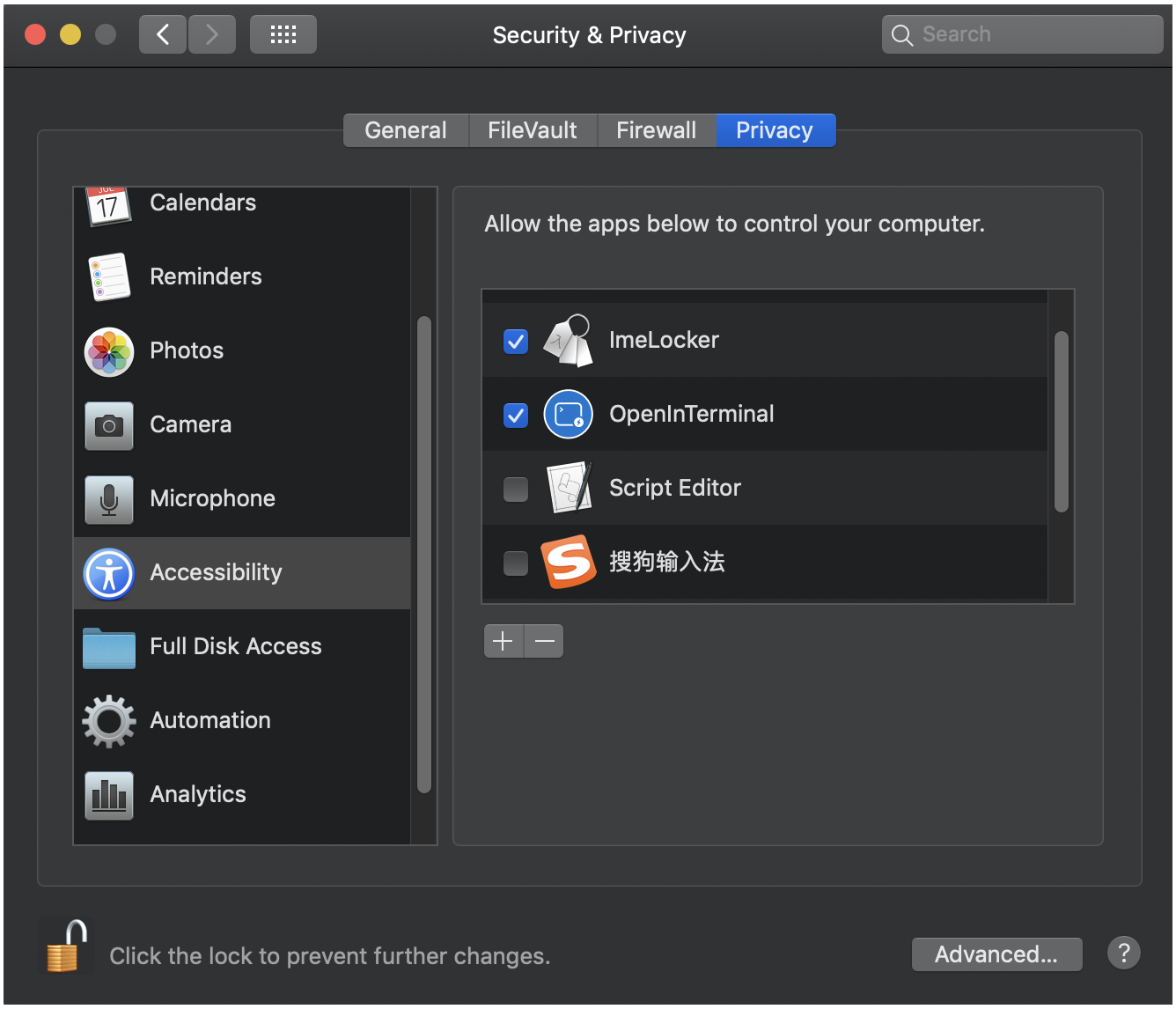Close the Security & Privacy window

click(35, 34)
